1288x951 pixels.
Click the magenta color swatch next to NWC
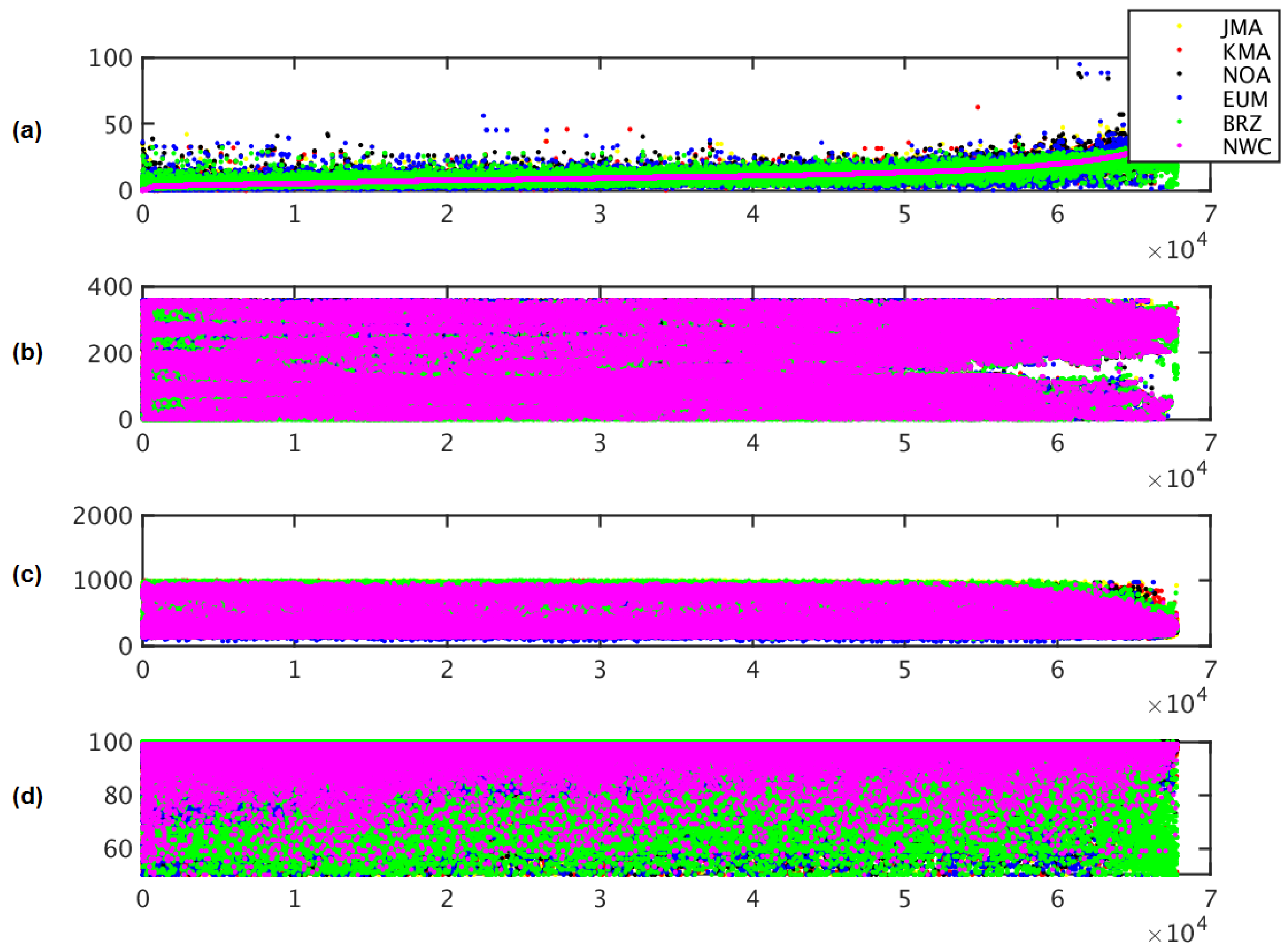[x=1179, y=146]
